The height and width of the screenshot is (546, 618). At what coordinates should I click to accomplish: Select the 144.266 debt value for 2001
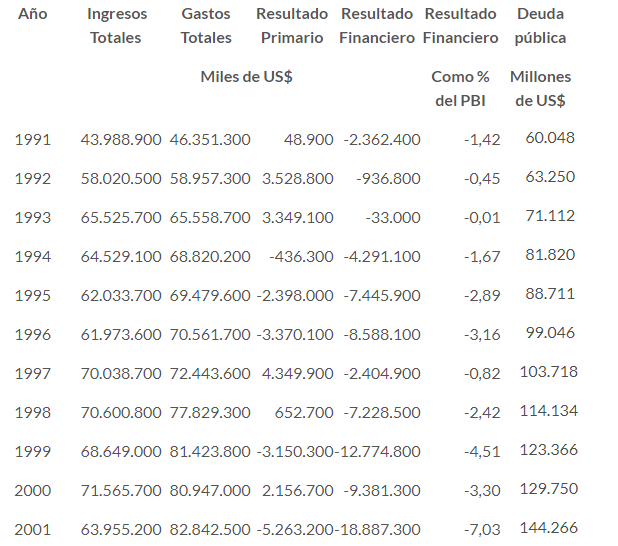[x=547, y=527]
